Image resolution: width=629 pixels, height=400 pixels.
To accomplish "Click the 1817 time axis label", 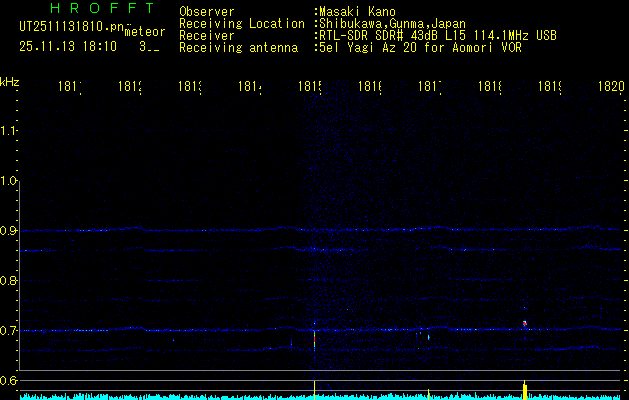I will (x=429, y=87).
